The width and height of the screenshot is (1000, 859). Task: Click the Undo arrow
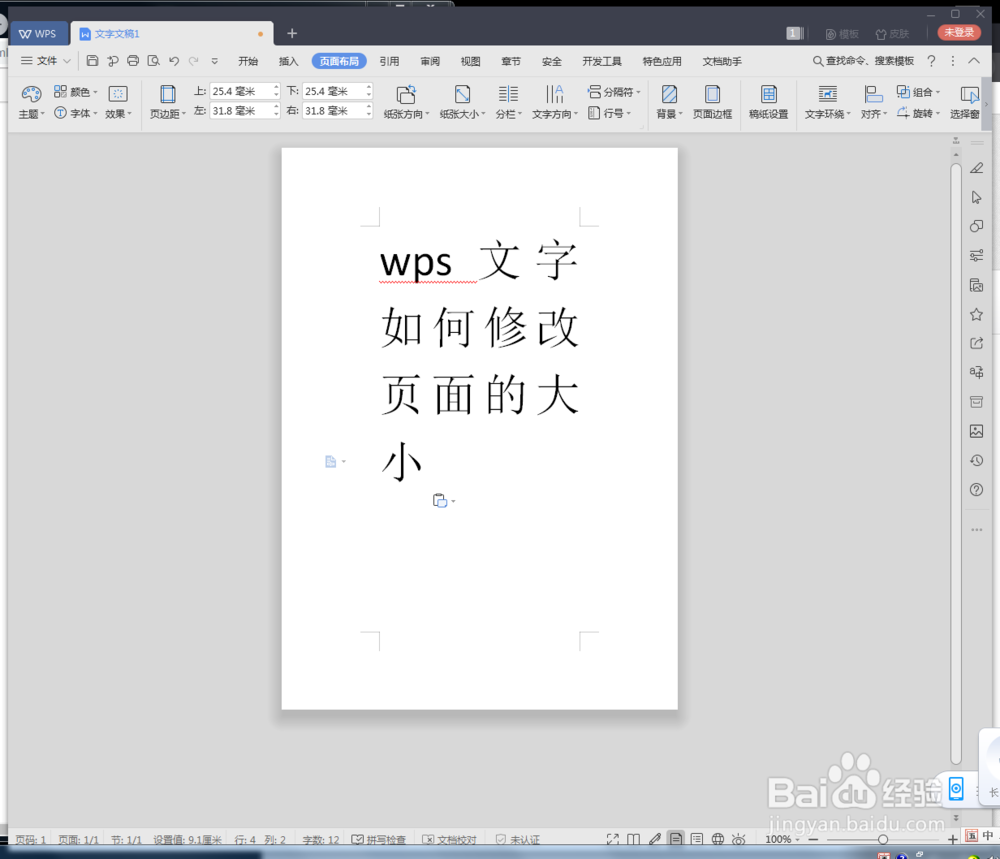tap(173, 61)
